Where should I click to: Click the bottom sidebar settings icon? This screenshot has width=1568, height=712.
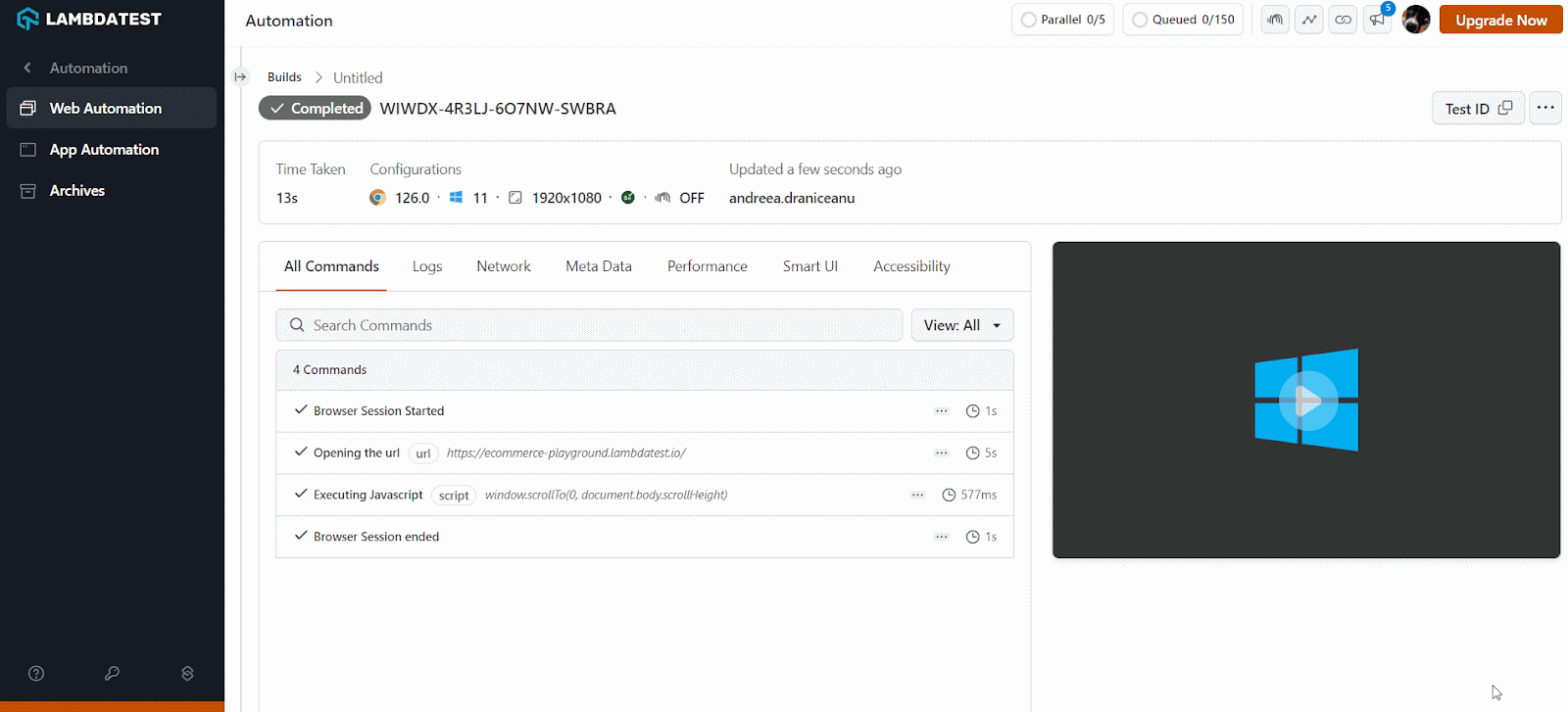(x=187, y=673)
